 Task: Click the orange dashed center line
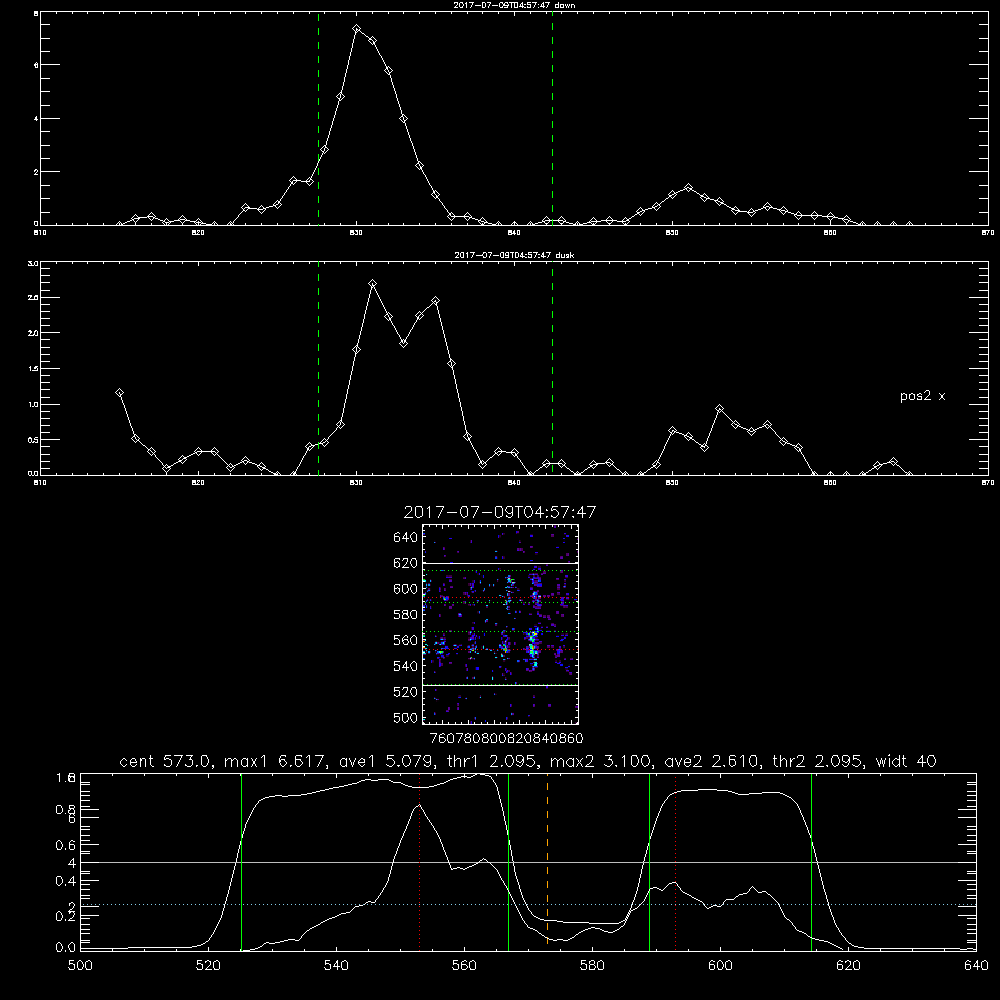point(547,861)
